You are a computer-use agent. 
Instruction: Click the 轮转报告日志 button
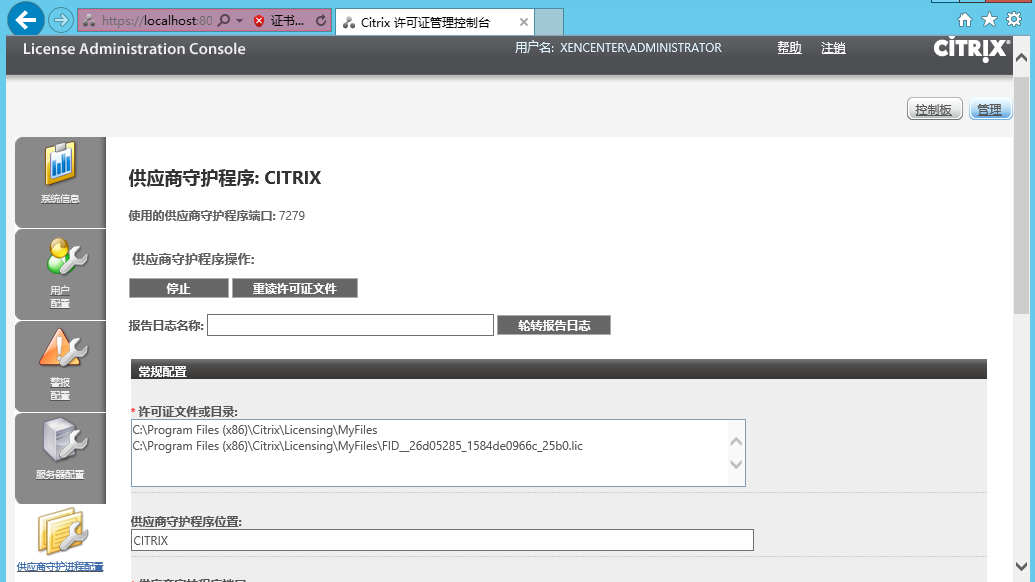[554, 325]
